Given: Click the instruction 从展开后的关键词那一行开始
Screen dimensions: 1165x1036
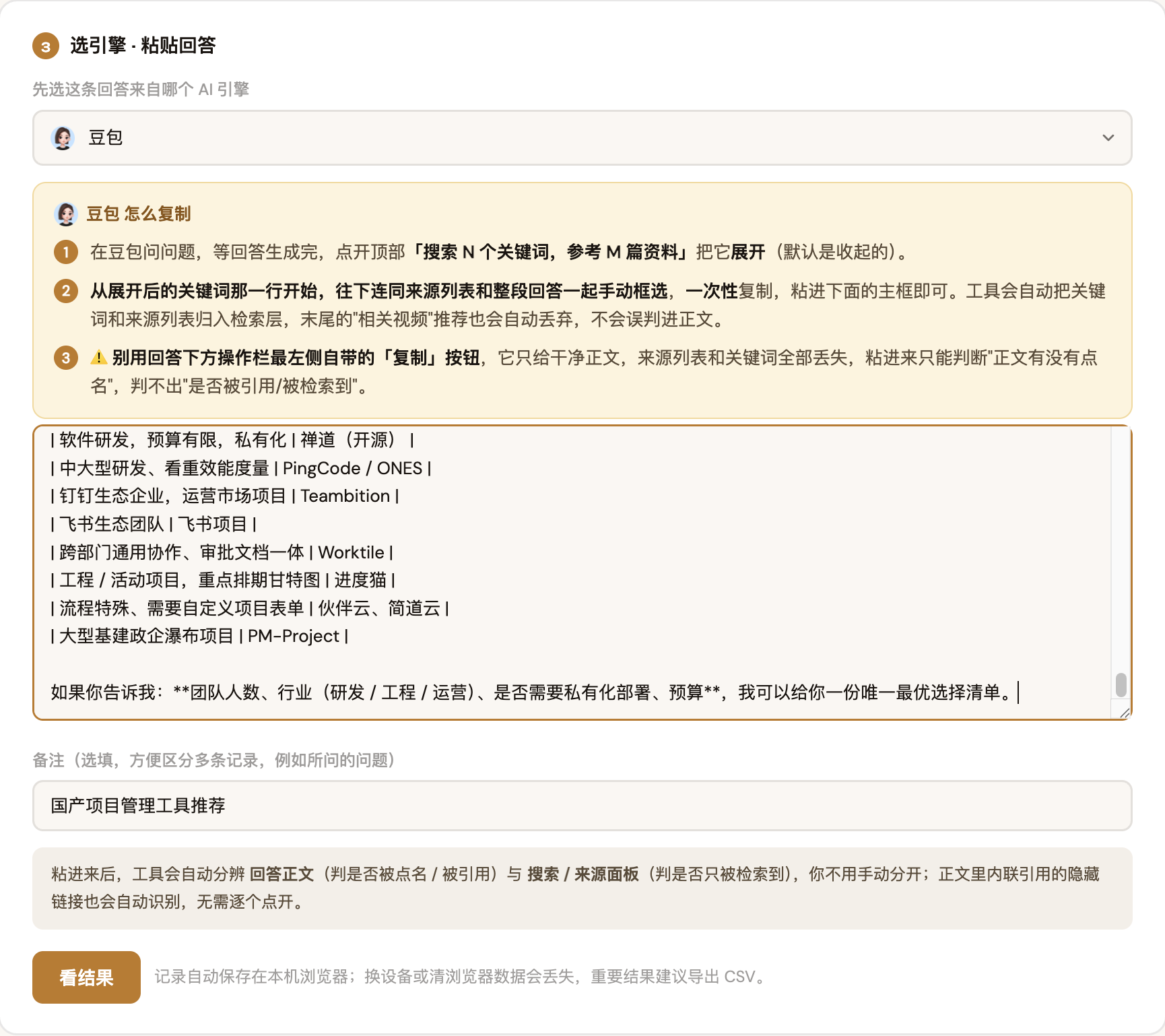Looking at the screenshot, I should coord(598,304).
